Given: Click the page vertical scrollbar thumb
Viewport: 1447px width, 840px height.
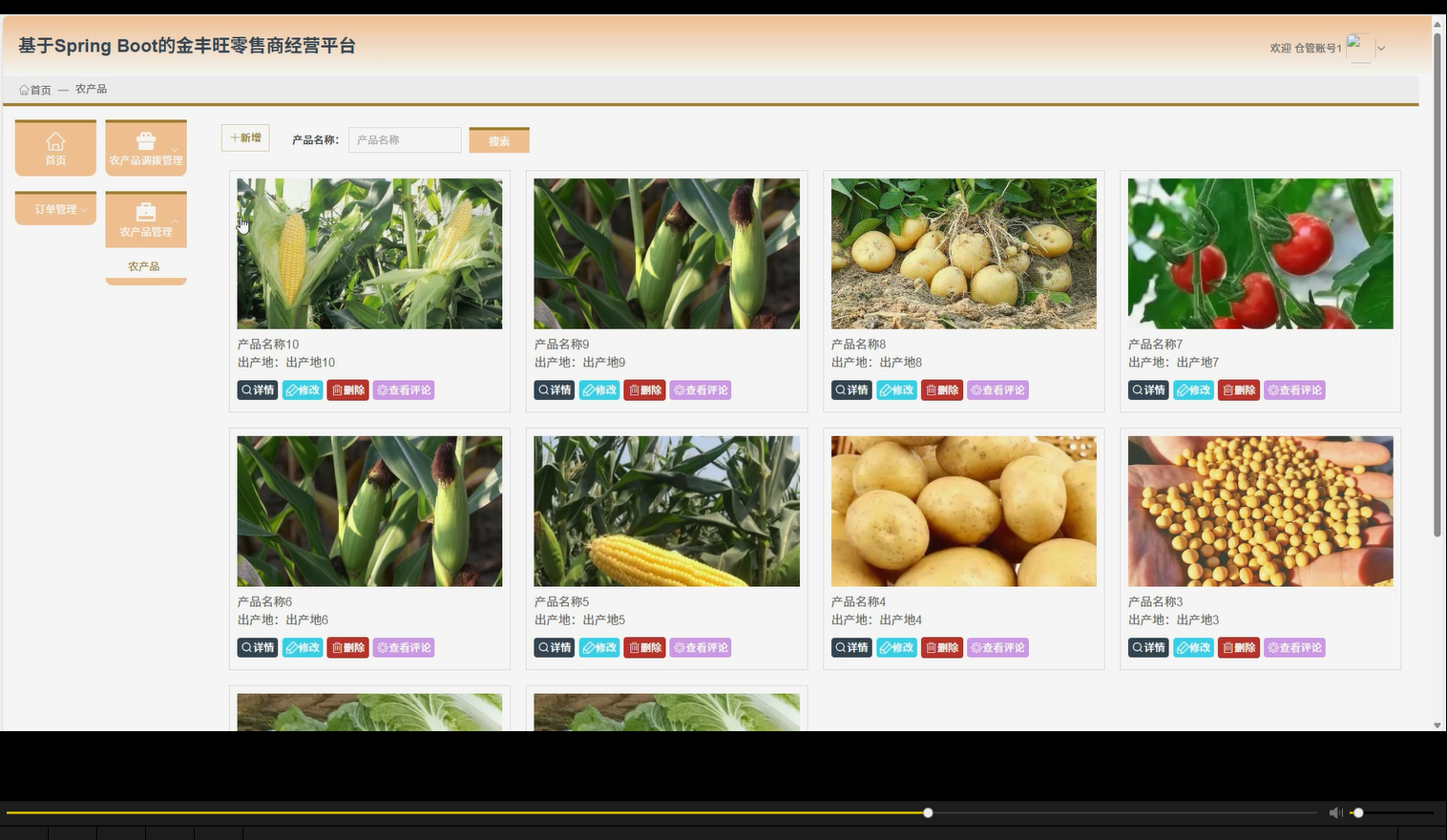Looking at the screenshot, I should [1437, 284].
